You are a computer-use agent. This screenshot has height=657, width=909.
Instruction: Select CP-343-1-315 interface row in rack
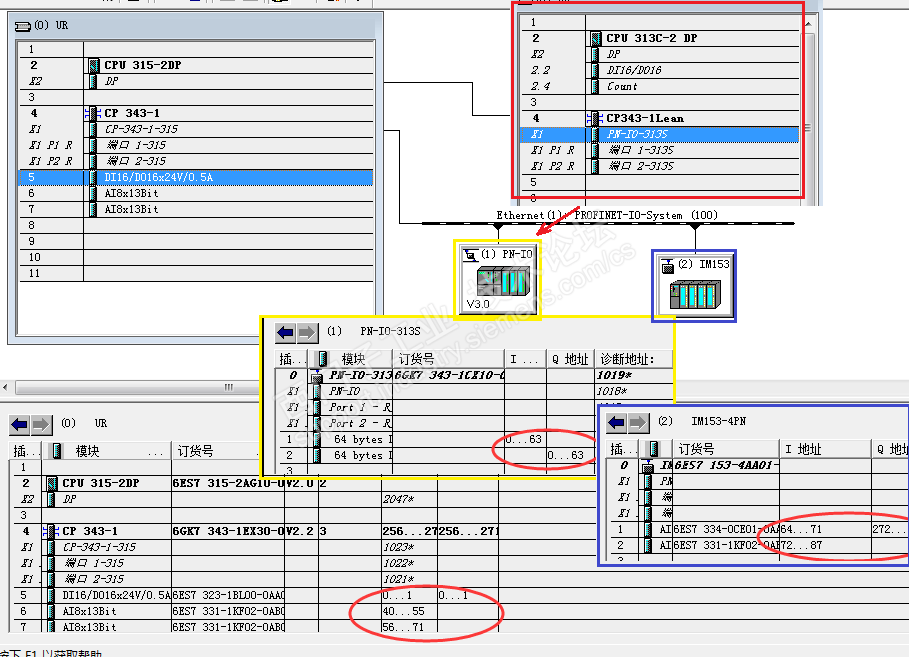click(x=196, y=129)
